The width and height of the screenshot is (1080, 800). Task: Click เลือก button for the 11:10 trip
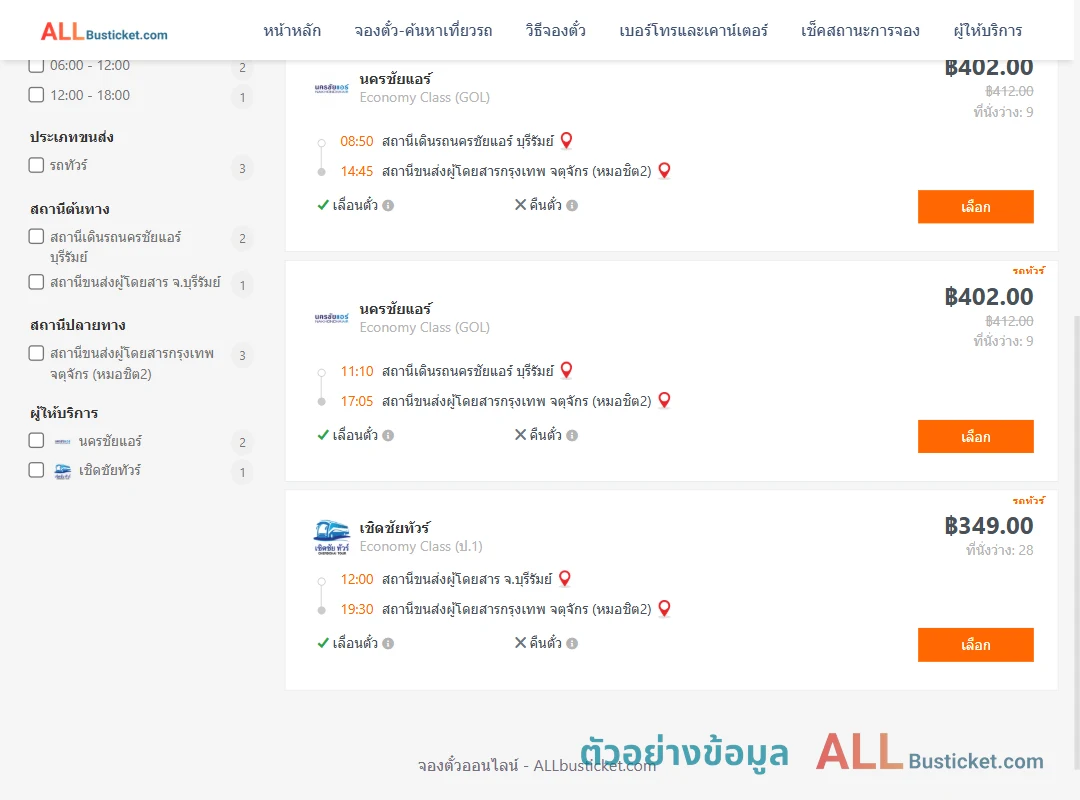[x=975, y=436]
